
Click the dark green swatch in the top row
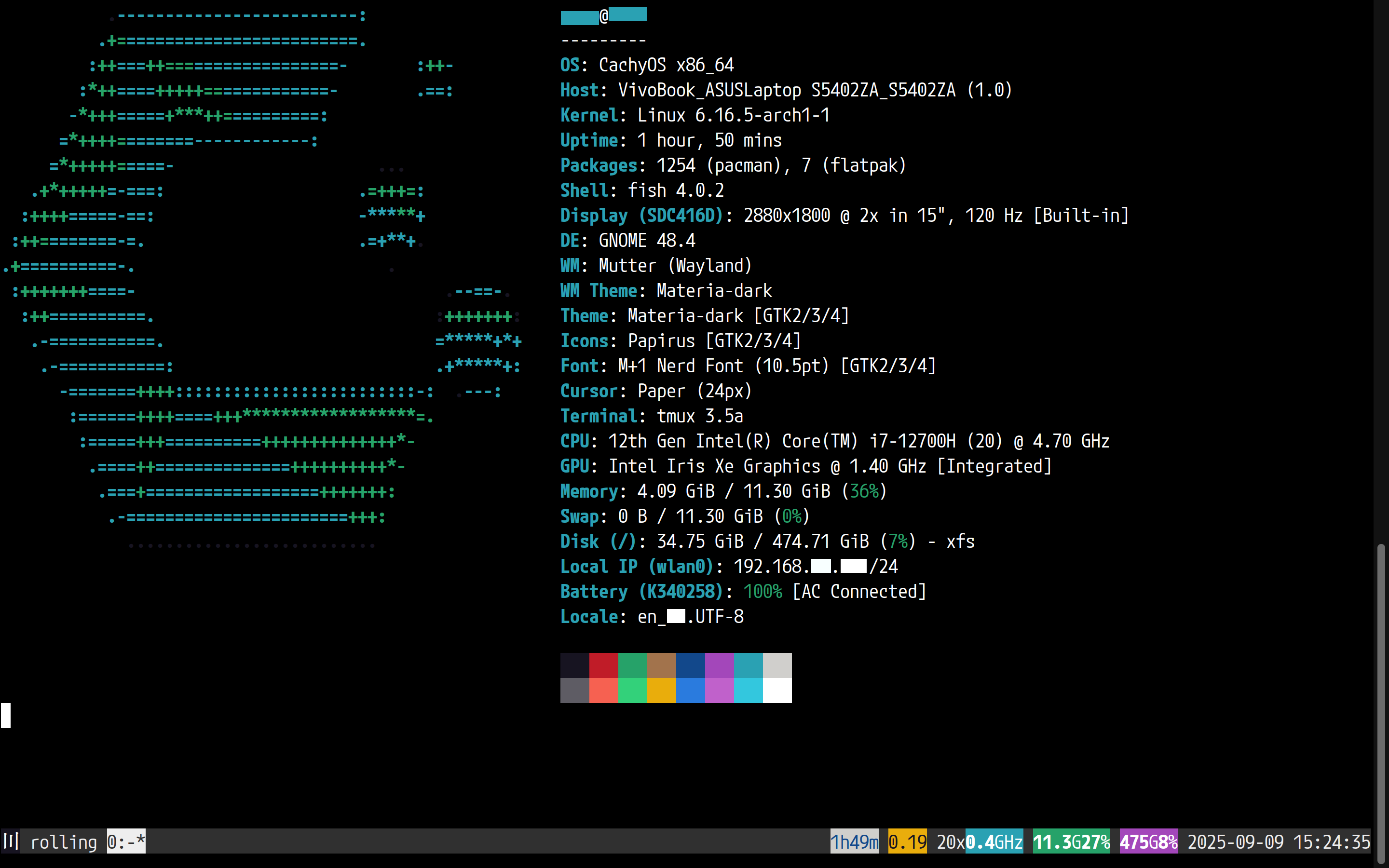click(632, 665)
